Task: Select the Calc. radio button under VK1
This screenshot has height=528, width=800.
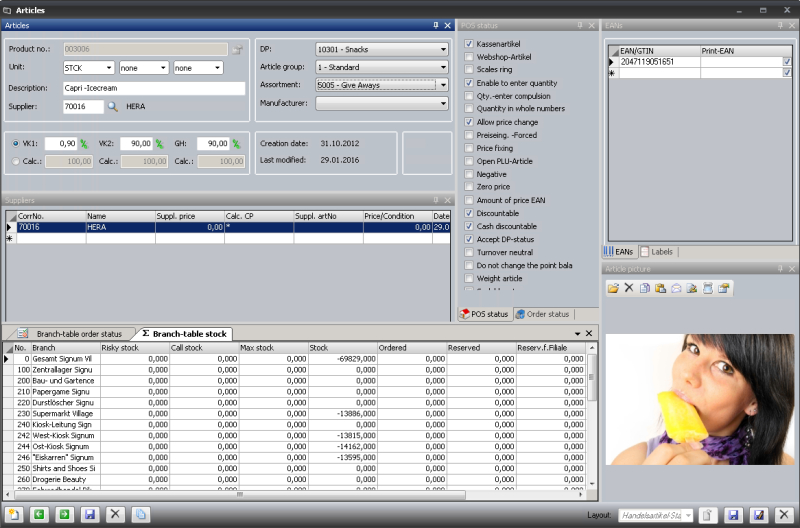Action: coord(16,161)
